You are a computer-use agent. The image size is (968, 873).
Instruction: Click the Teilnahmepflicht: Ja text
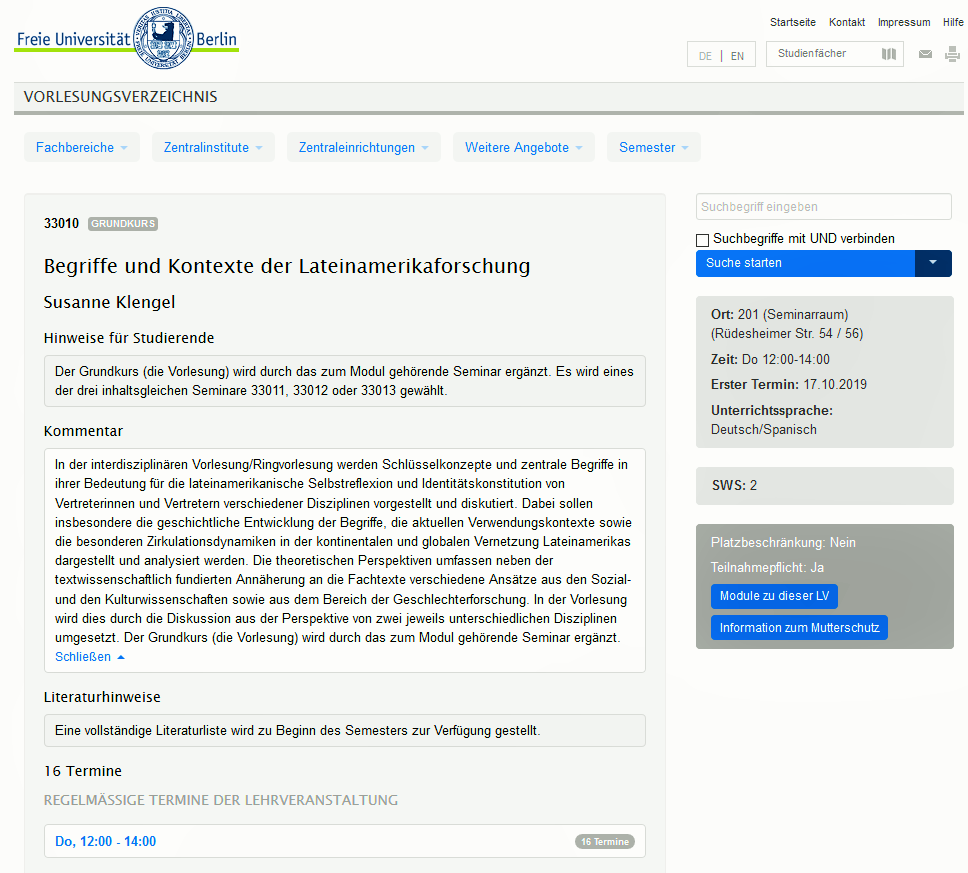tap(767, 567)
